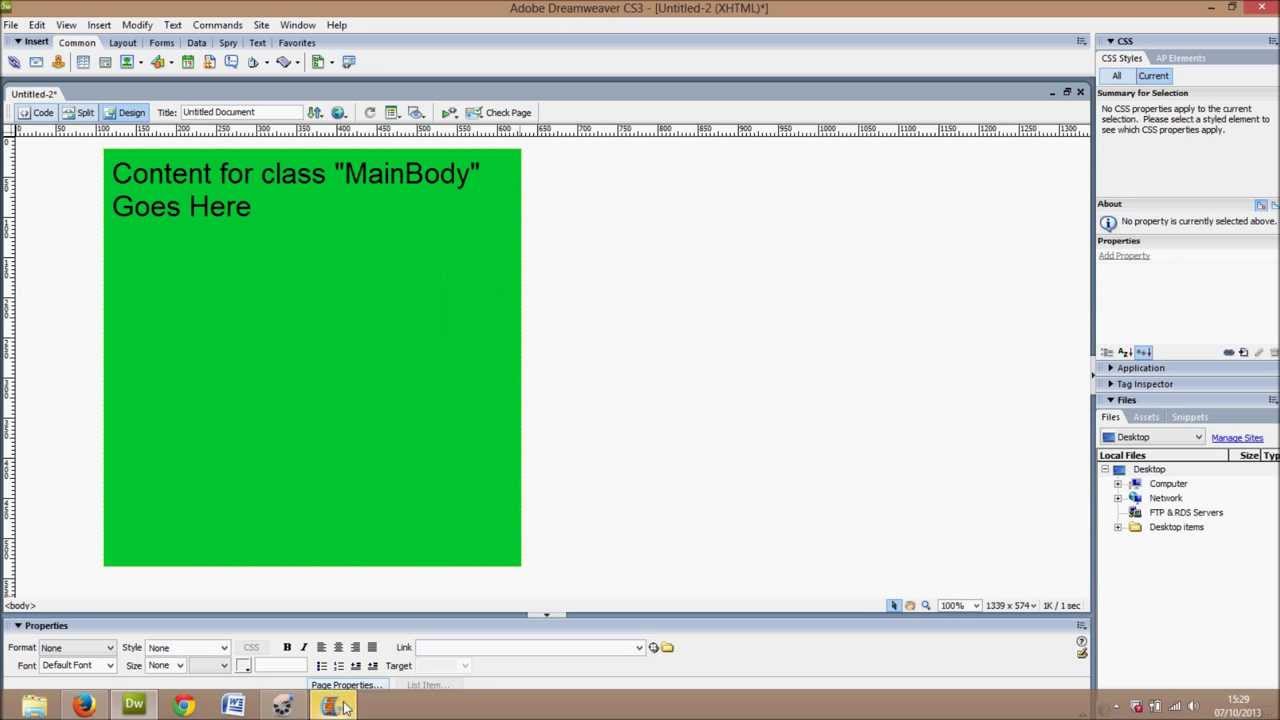This screenshot has width=1280, height=720.
Task: Insert Div Tag icon
Action: point(105,62)
